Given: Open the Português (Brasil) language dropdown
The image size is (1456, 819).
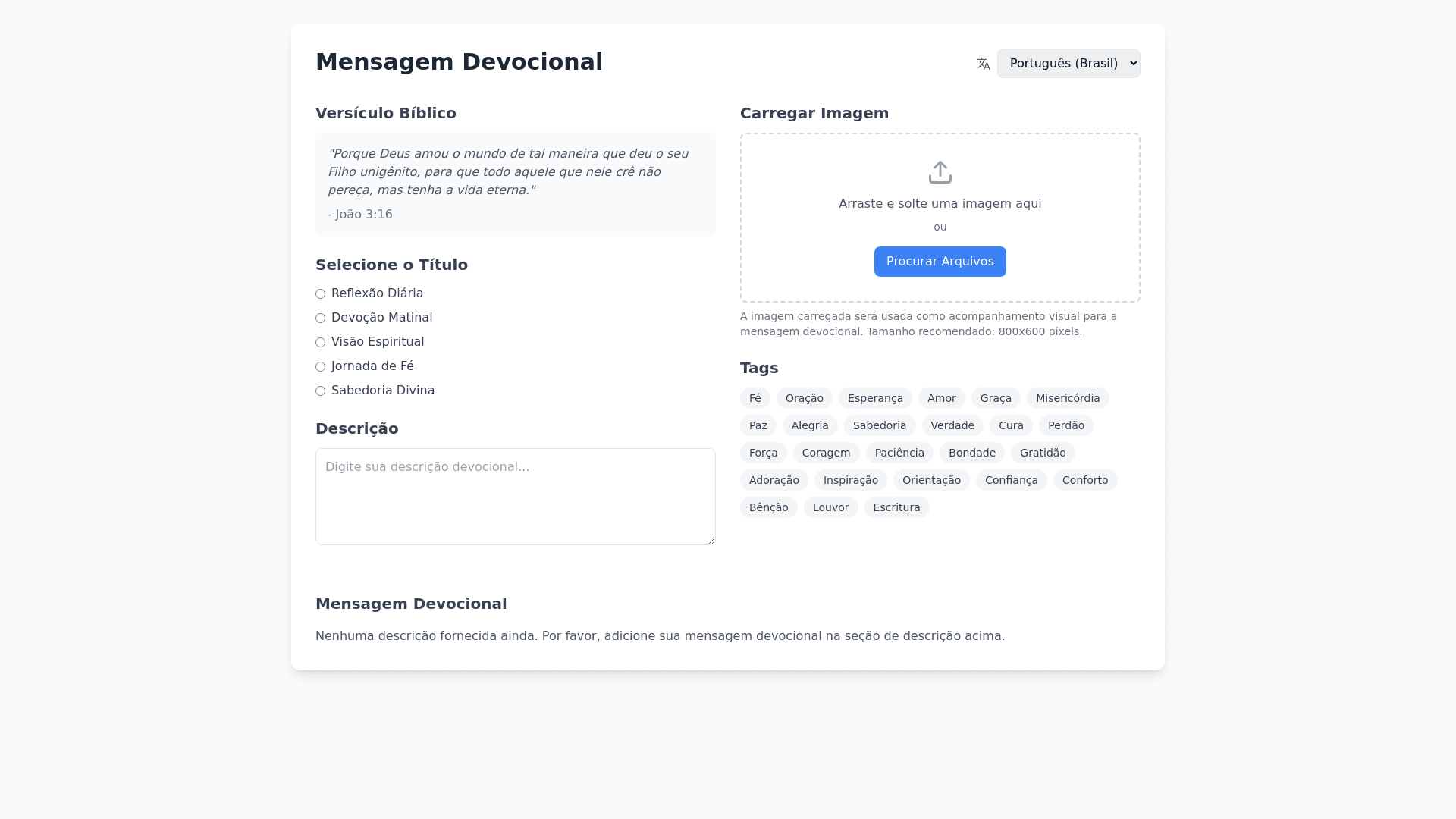Looking at the screenshot, I should tap(1068, 64).
